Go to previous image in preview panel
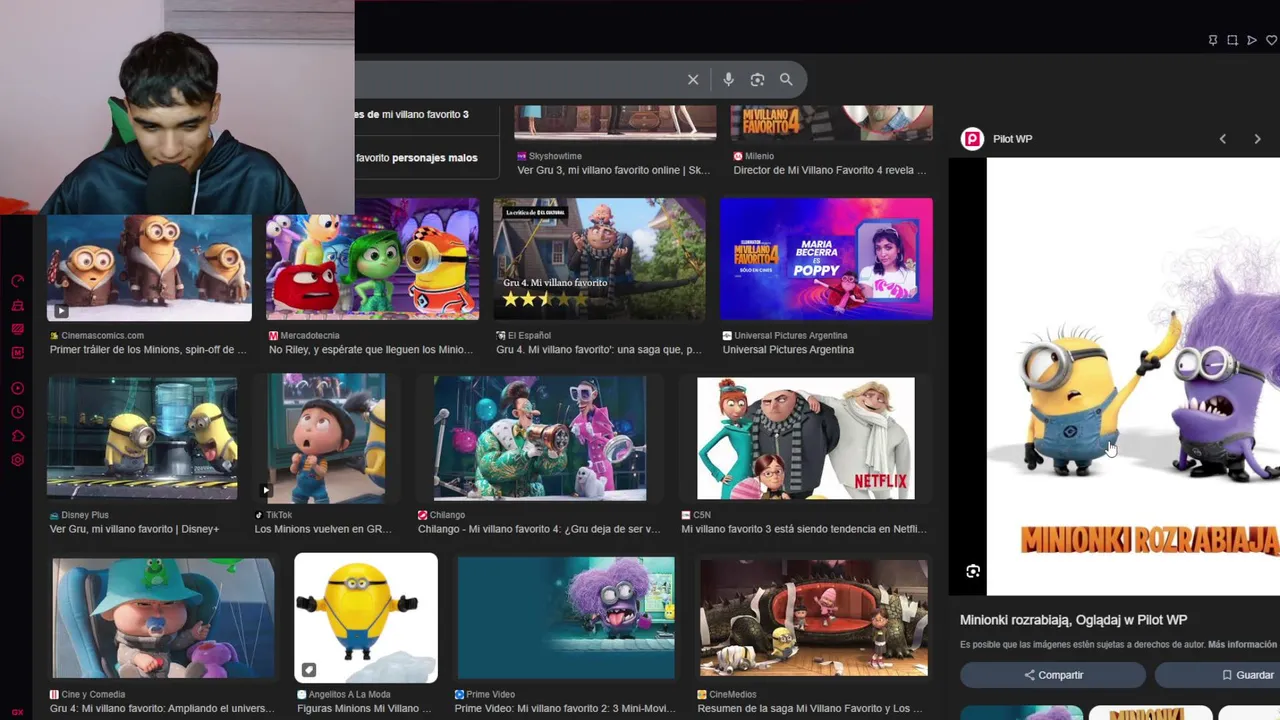Viewport: 1280px width, 720px height. pos(1222,139)
